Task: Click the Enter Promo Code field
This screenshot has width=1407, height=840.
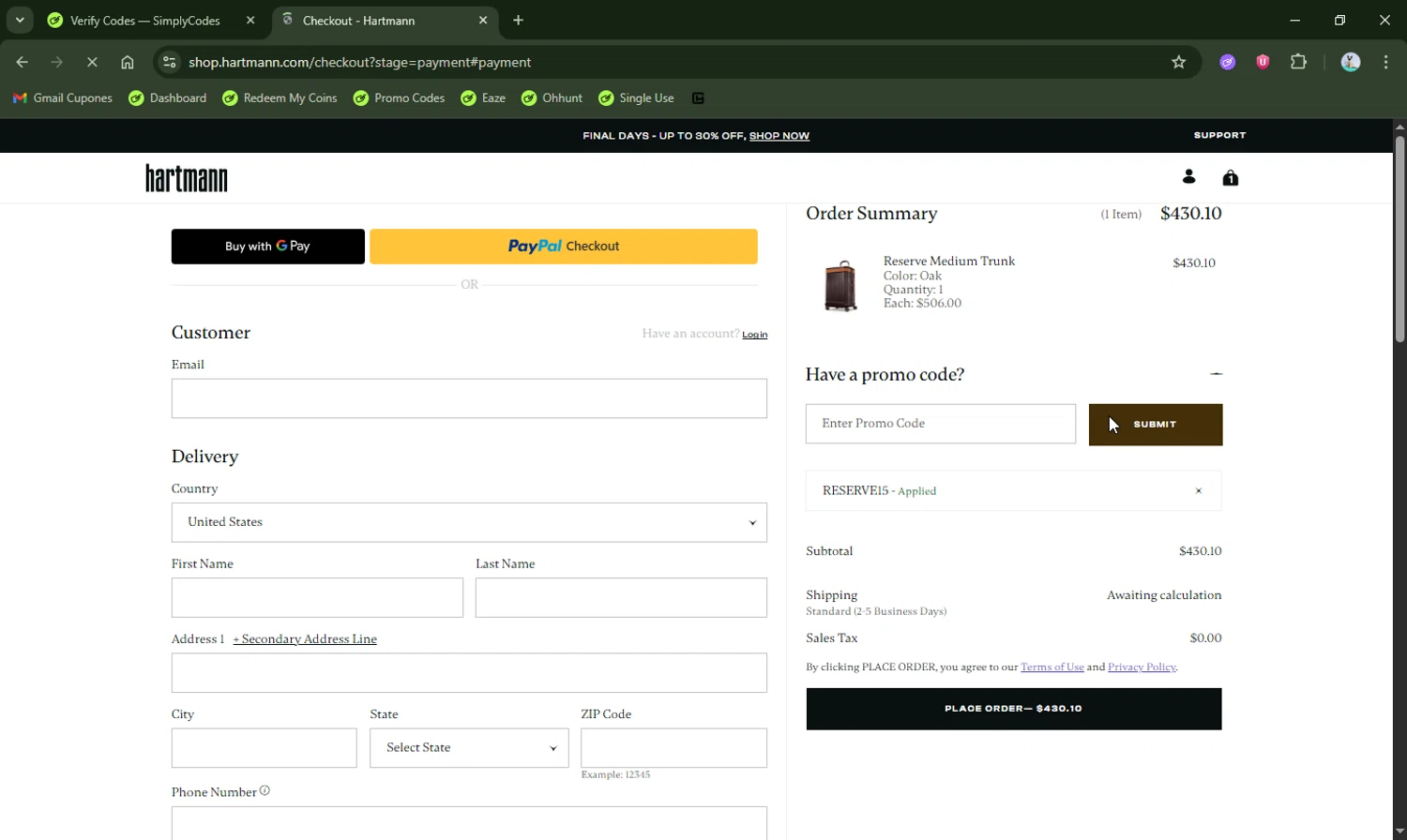Action: click(941, 424)
